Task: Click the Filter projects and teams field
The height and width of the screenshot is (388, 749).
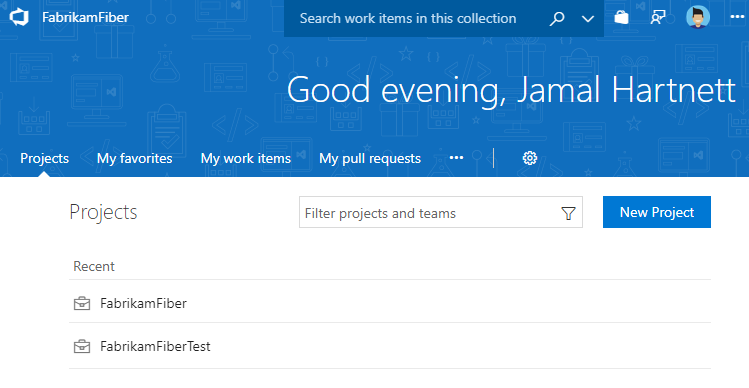Action: pos(440,212)
